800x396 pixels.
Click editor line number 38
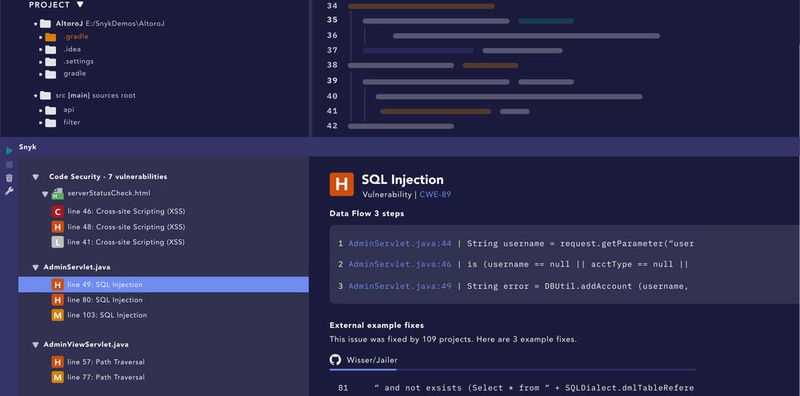(x=332, y=65)
